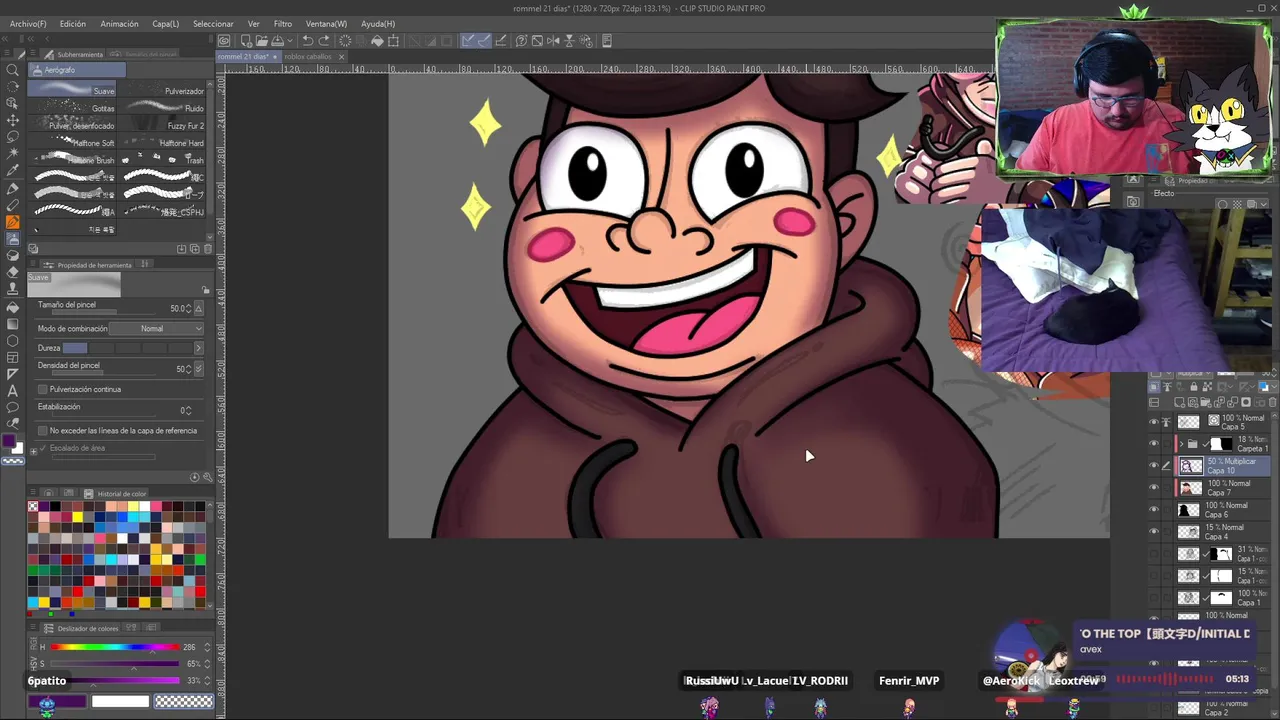Select the Eyedropper tool
The width and height of the screenshot is (1280, 720).
tap(13, 171)
